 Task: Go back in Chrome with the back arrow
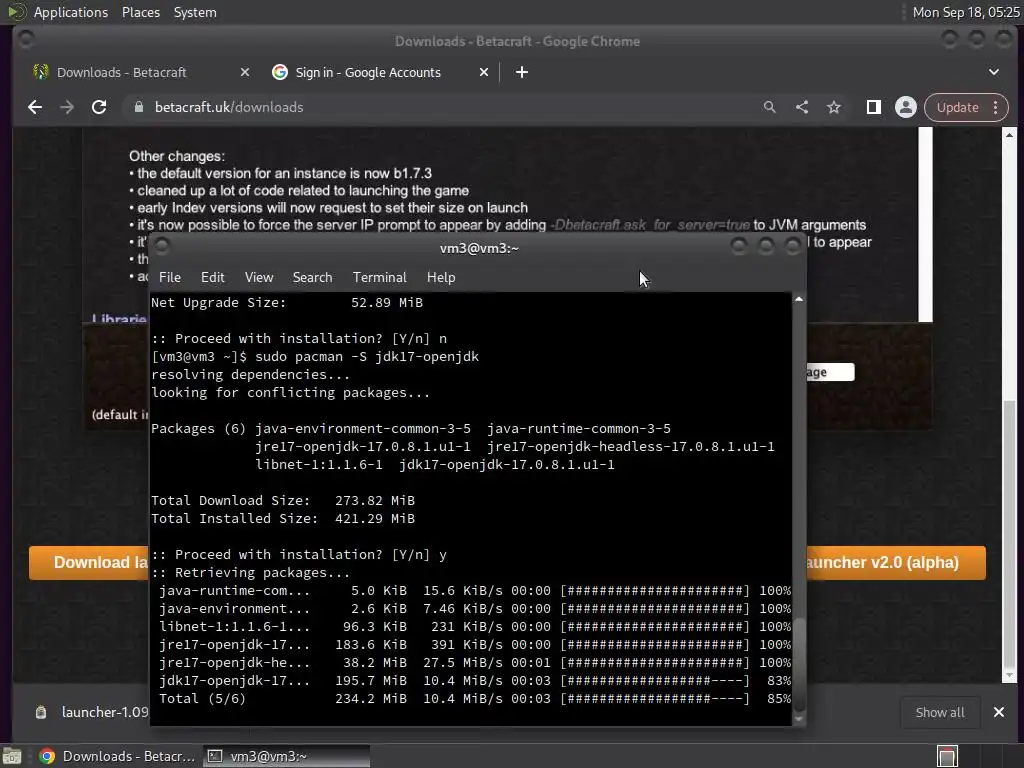(x=35, y=107)
